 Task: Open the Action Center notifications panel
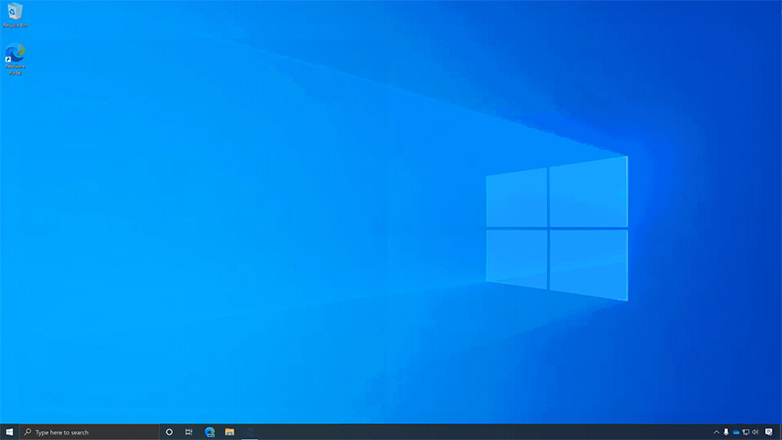(769, 432)
